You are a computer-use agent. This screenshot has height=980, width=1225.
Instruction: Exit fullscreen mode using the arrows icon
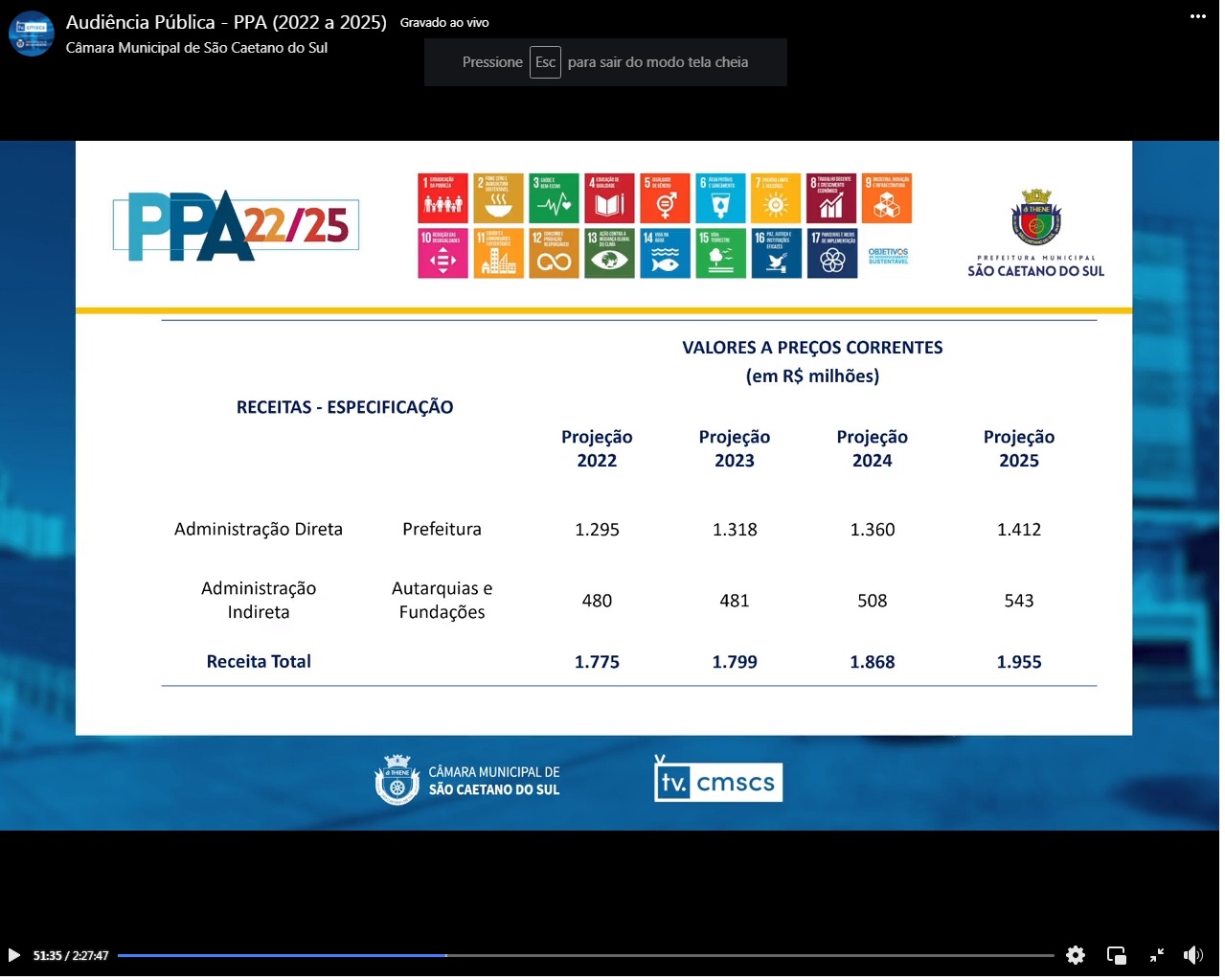point(1156,955)
